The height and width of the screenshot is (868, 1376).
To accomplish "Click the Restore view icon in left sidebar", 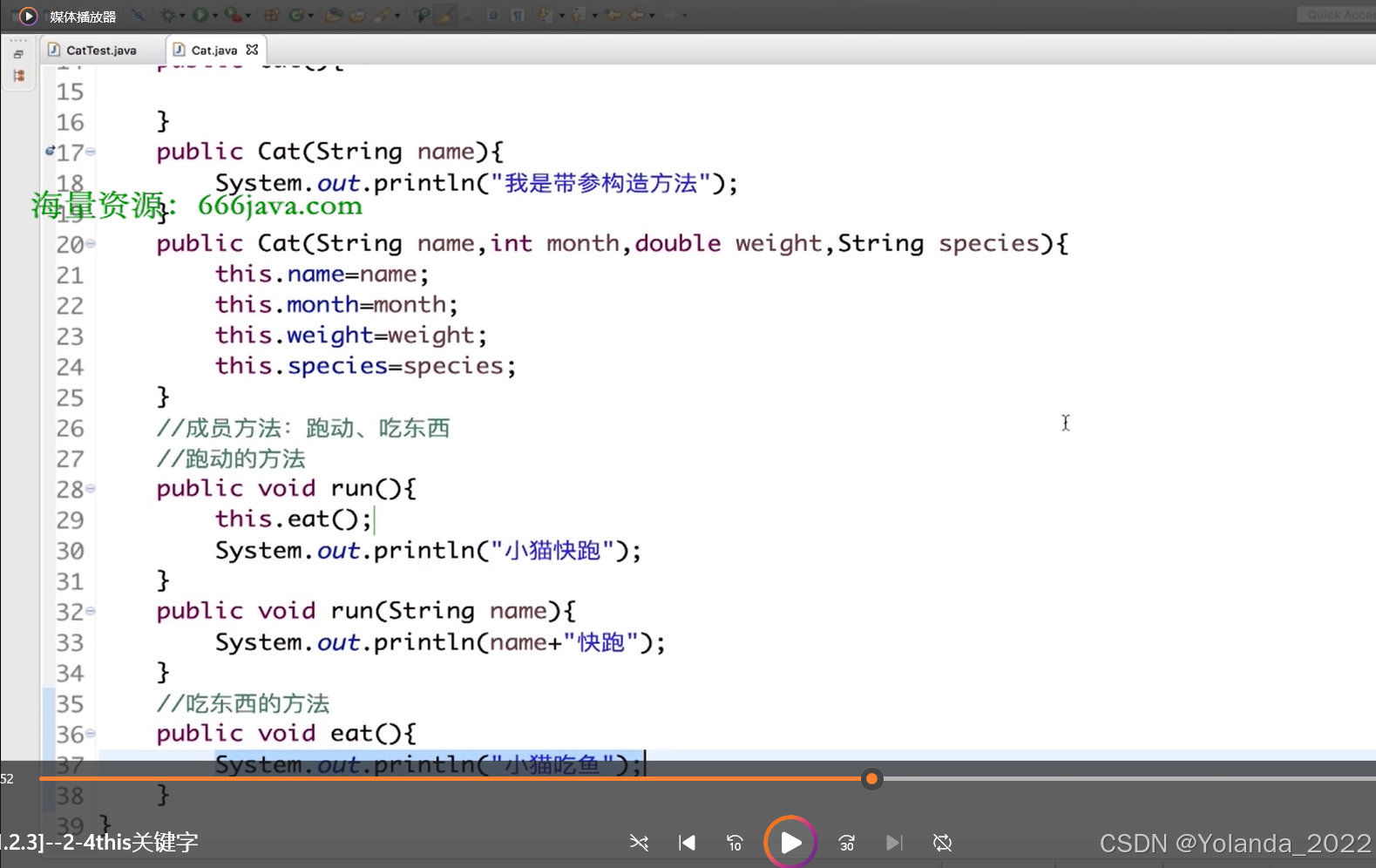I will click(18, 55).
